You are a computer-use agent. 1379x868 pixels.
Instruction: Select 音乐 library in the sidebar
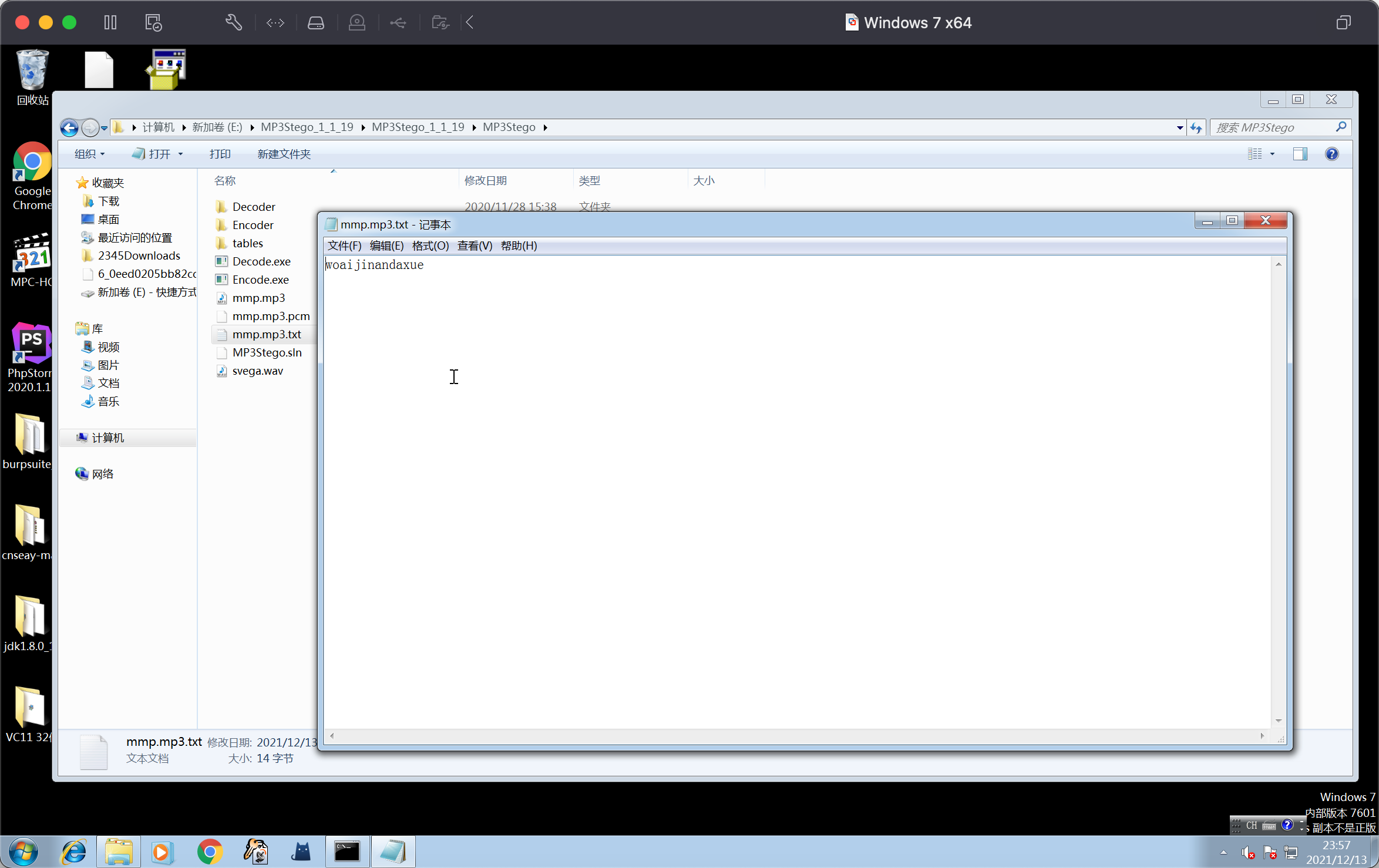(101, 402)
